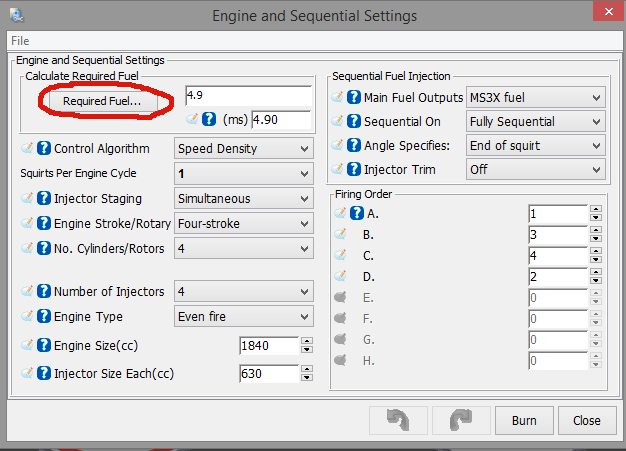Click help icon beside Injector Trim
The height and width of the screenshot is (451, 626).
click(x=354, y=170)
